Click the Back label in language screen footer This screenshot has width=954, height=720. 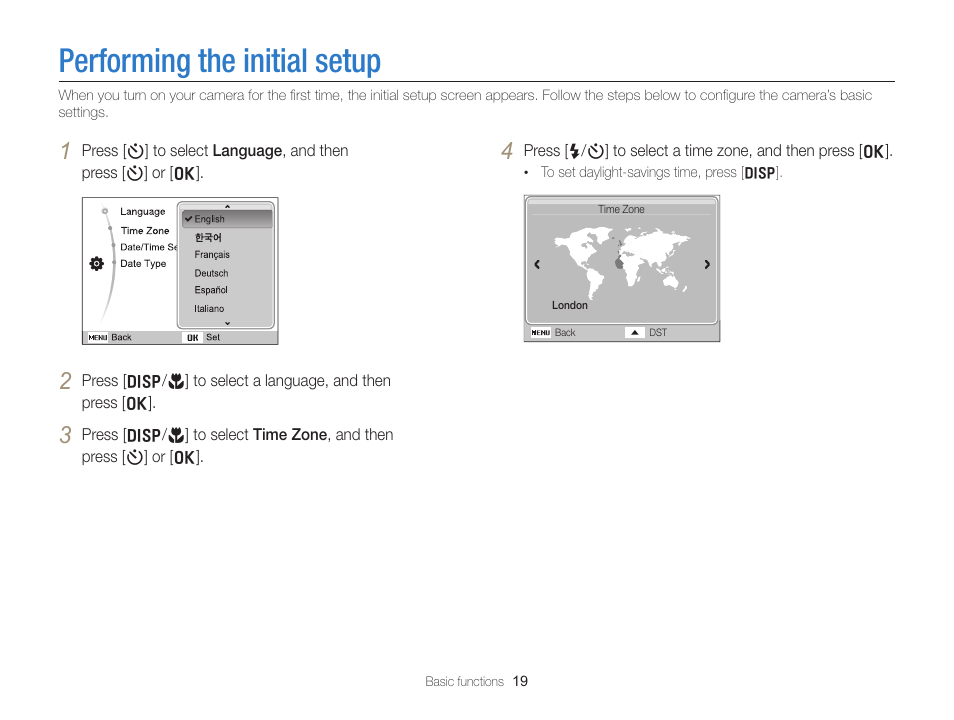(x=121, y=337)
